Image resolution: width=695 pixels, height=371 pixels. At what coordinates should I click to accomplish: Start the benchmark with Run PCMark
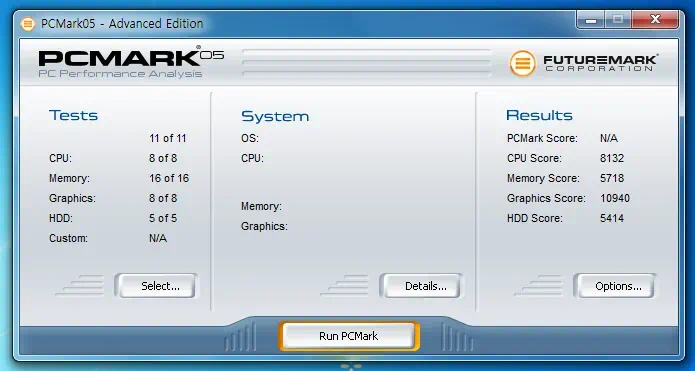click(348, 336)
